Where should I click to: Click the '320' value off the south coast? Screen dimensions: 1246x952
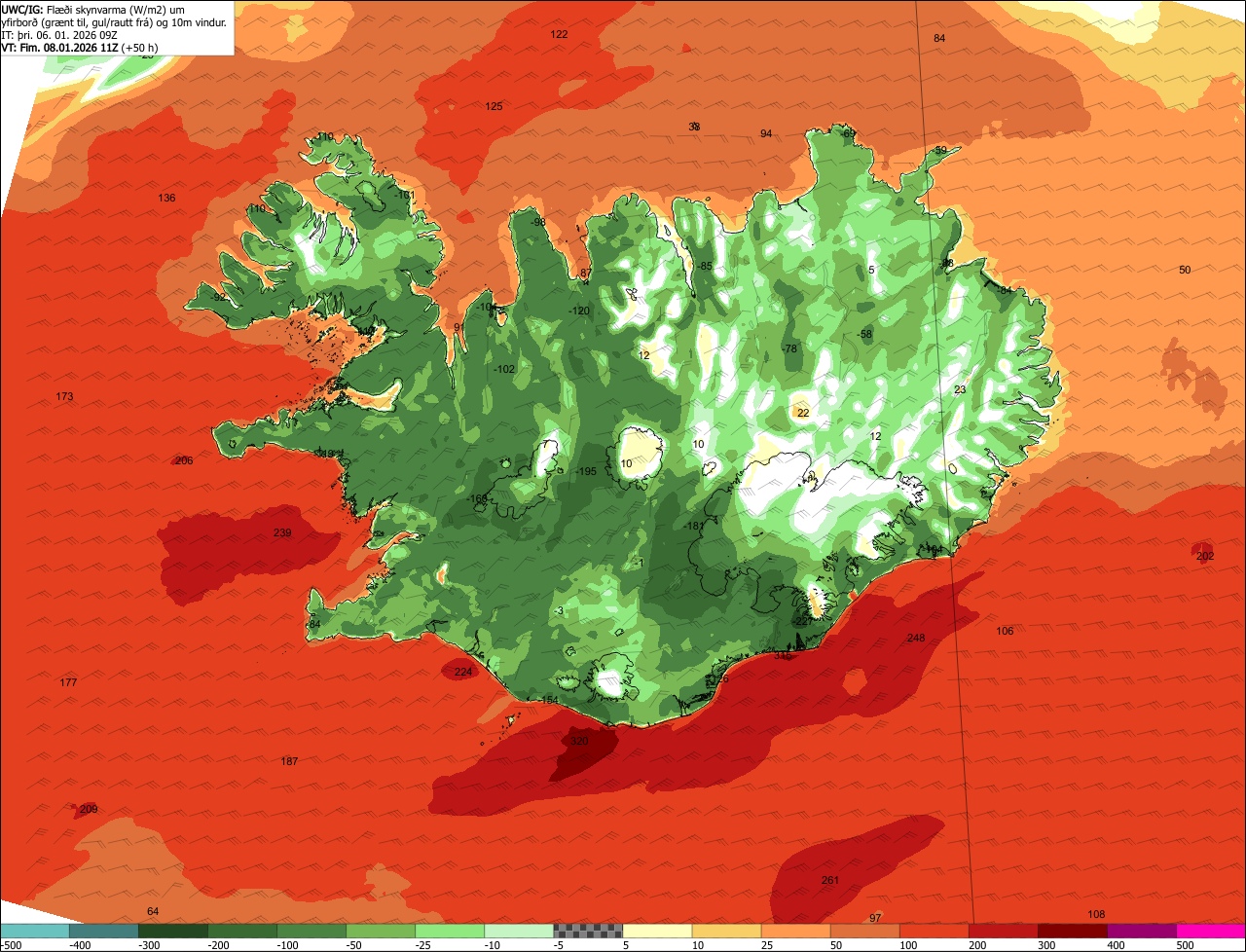[x=579, y=741]
